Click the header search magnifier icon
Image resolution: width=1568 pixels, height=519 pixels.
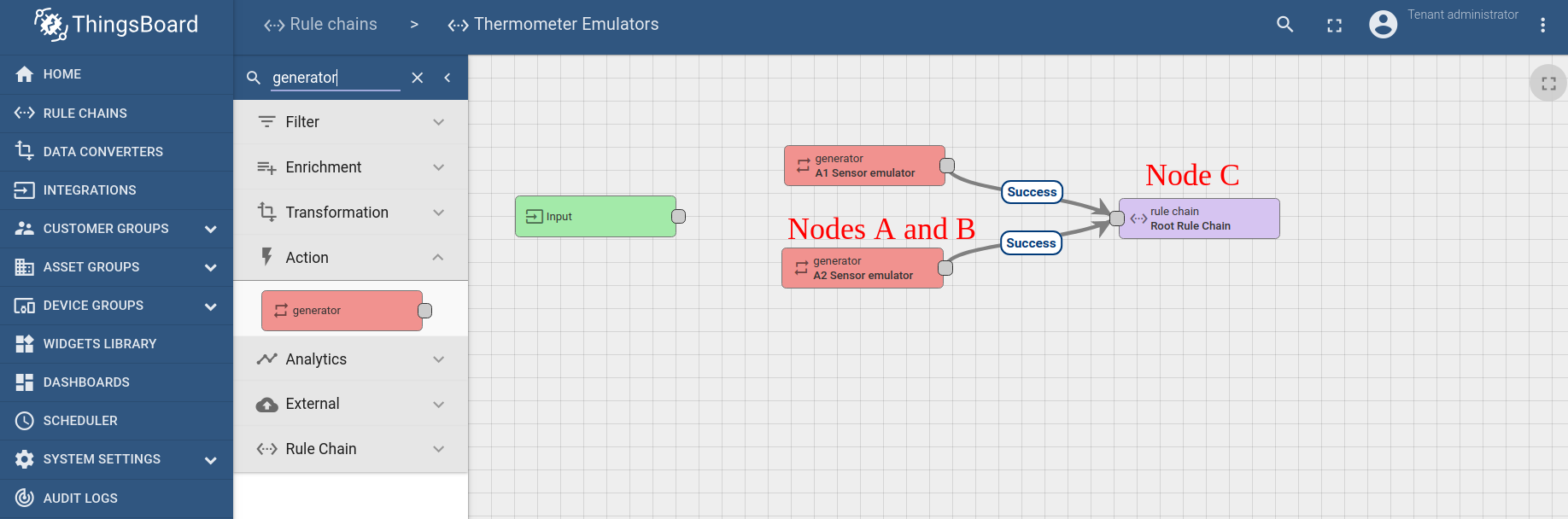pyautogui.click(x=1284, y=25)
